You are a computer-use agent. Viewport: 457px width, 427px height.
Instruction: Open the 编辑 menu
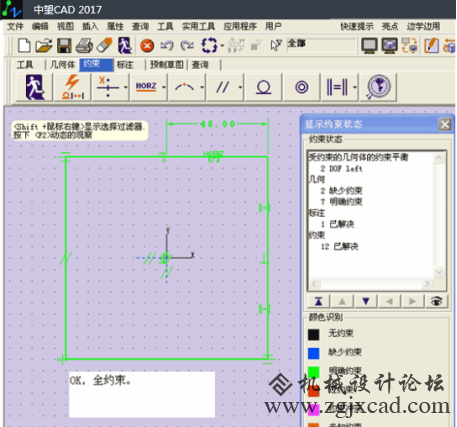[40, 26]
